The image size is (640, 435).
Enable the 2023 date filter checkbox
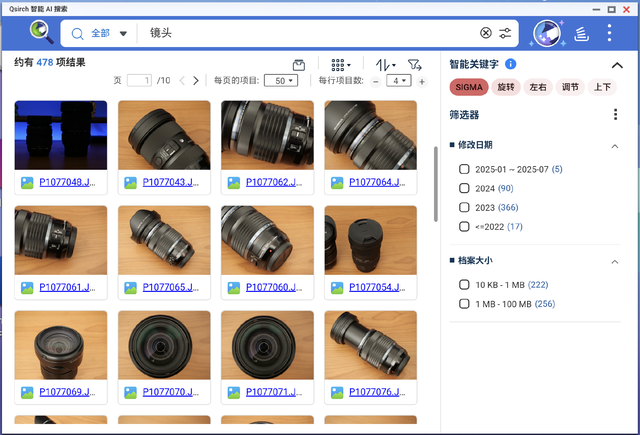(x=464, y=207)
